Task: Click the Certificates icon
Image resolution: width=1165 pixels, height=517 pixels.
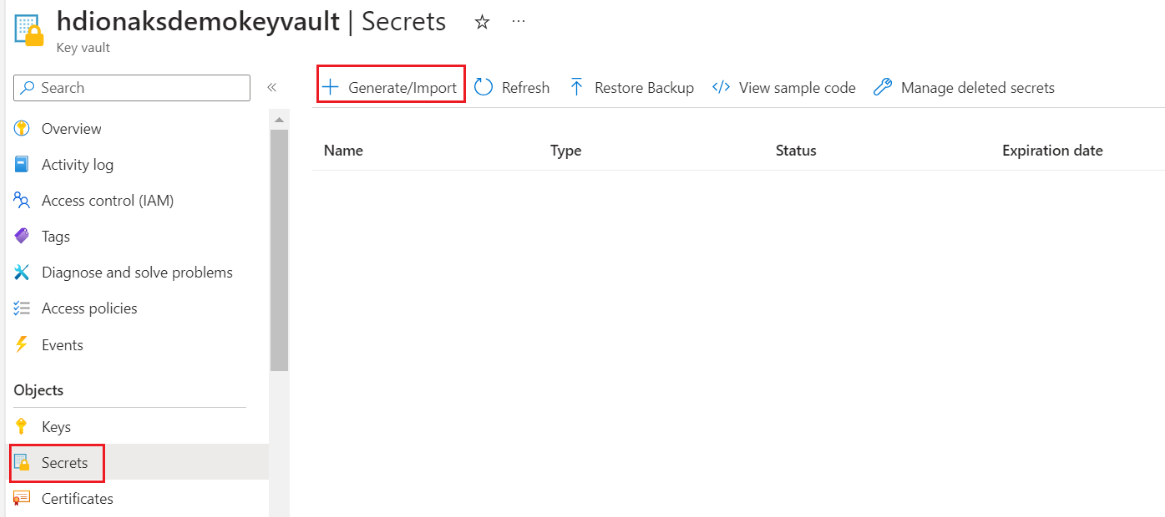Action: click(x=22, y=499)
